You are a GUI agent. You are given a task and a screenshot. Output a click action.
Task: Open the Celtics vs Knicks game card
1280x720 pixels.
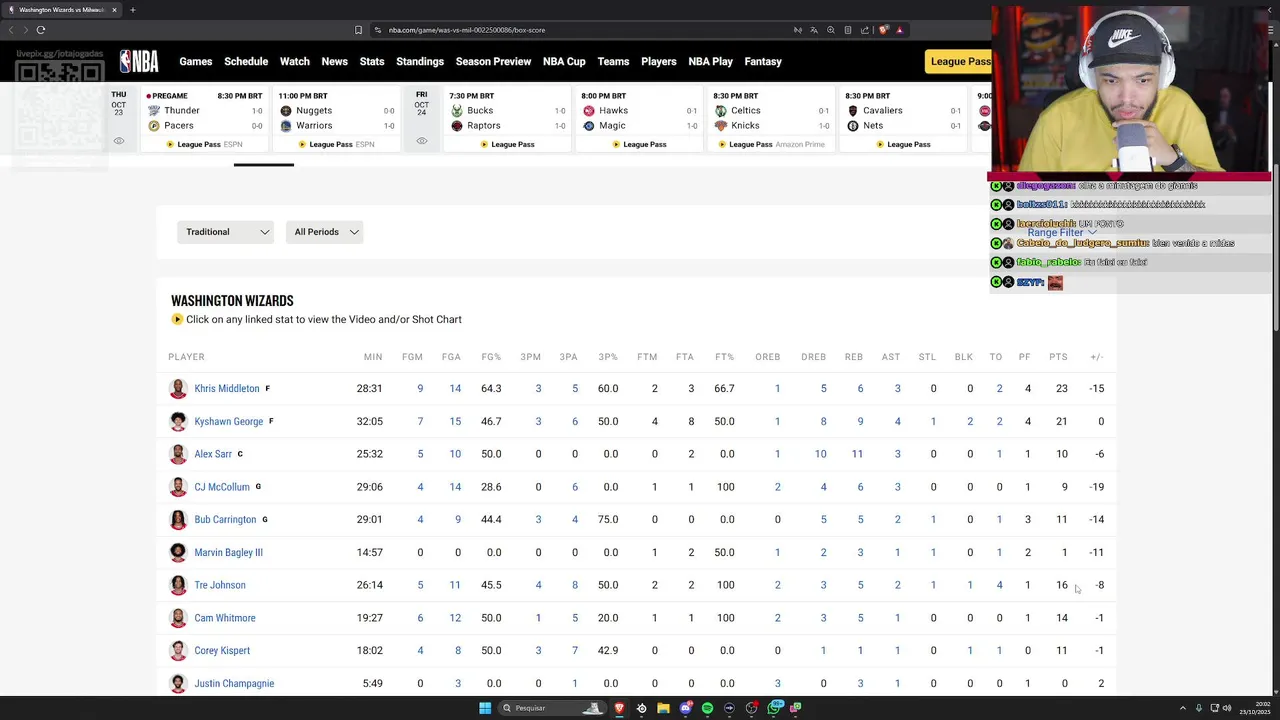tap(771, 120)
